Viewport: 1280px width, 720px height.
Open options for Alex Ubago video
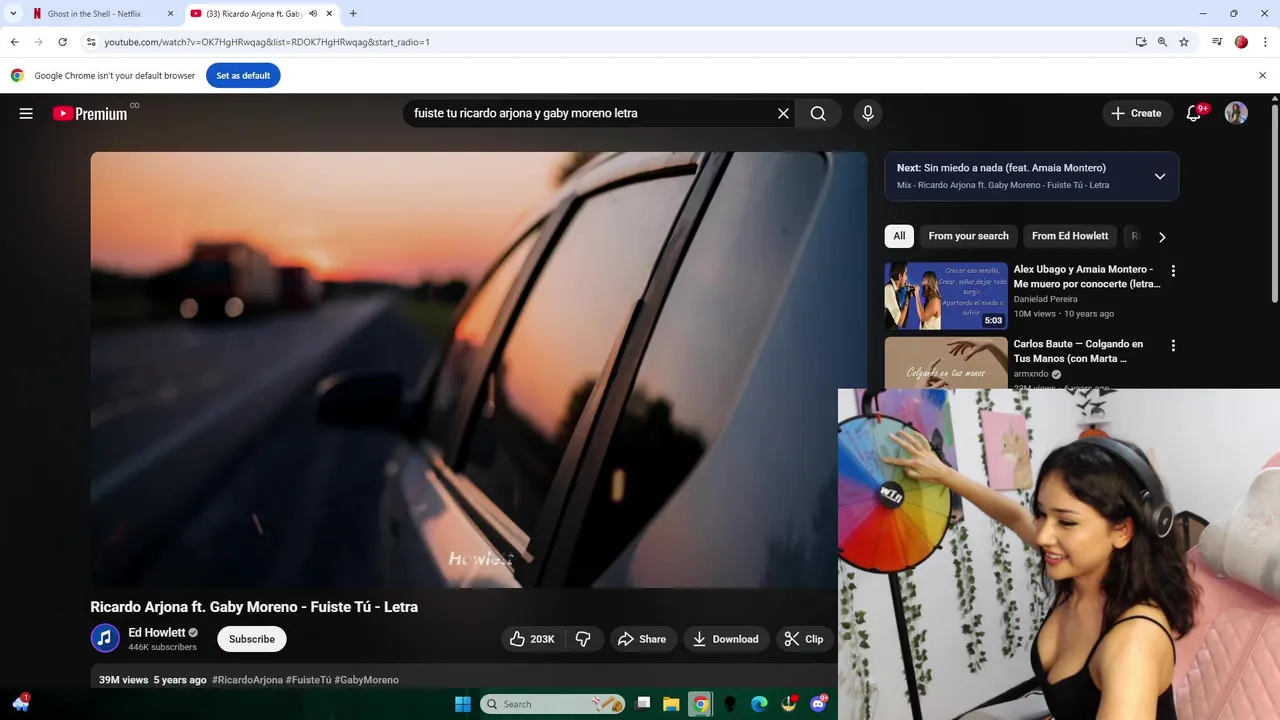point(1173,270)
